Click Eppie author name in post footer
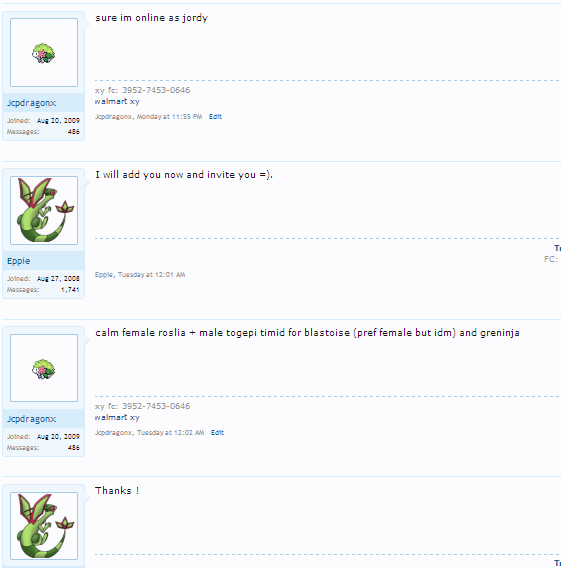The width and height of the screenshot is (561, 568). coord(104,275)
